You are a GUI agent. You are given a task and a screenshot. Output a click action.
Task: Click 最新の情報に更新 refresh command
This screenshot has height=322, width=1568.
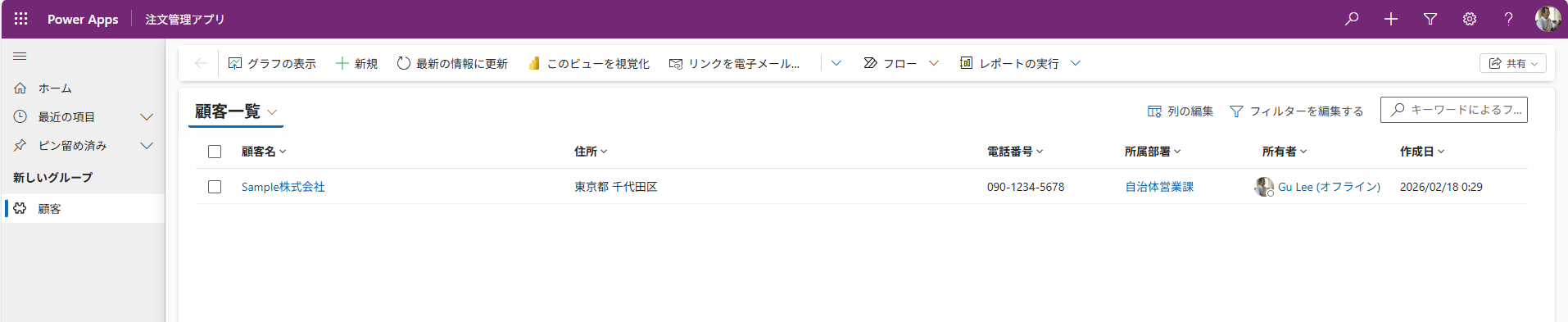452,63
